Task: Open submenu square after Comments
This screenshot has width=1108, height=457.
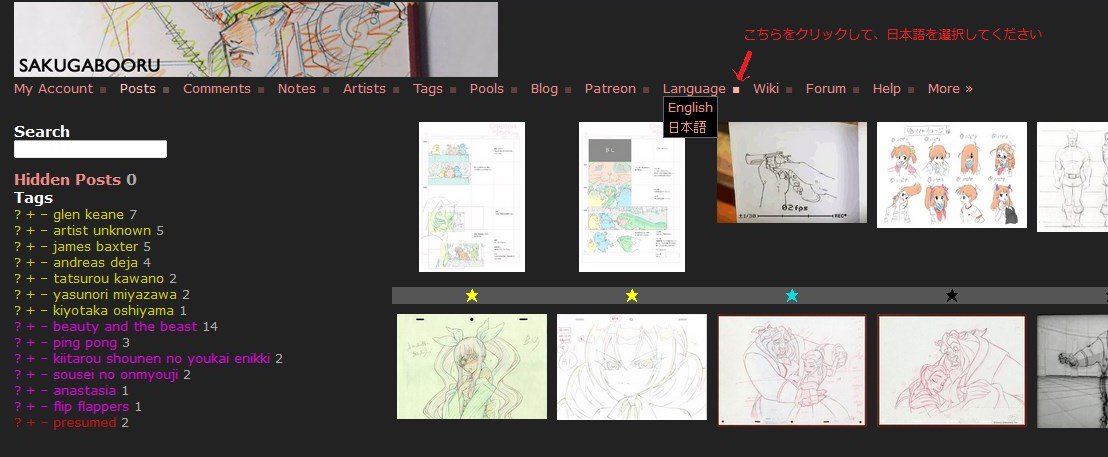Action: (x=261, y=90)
